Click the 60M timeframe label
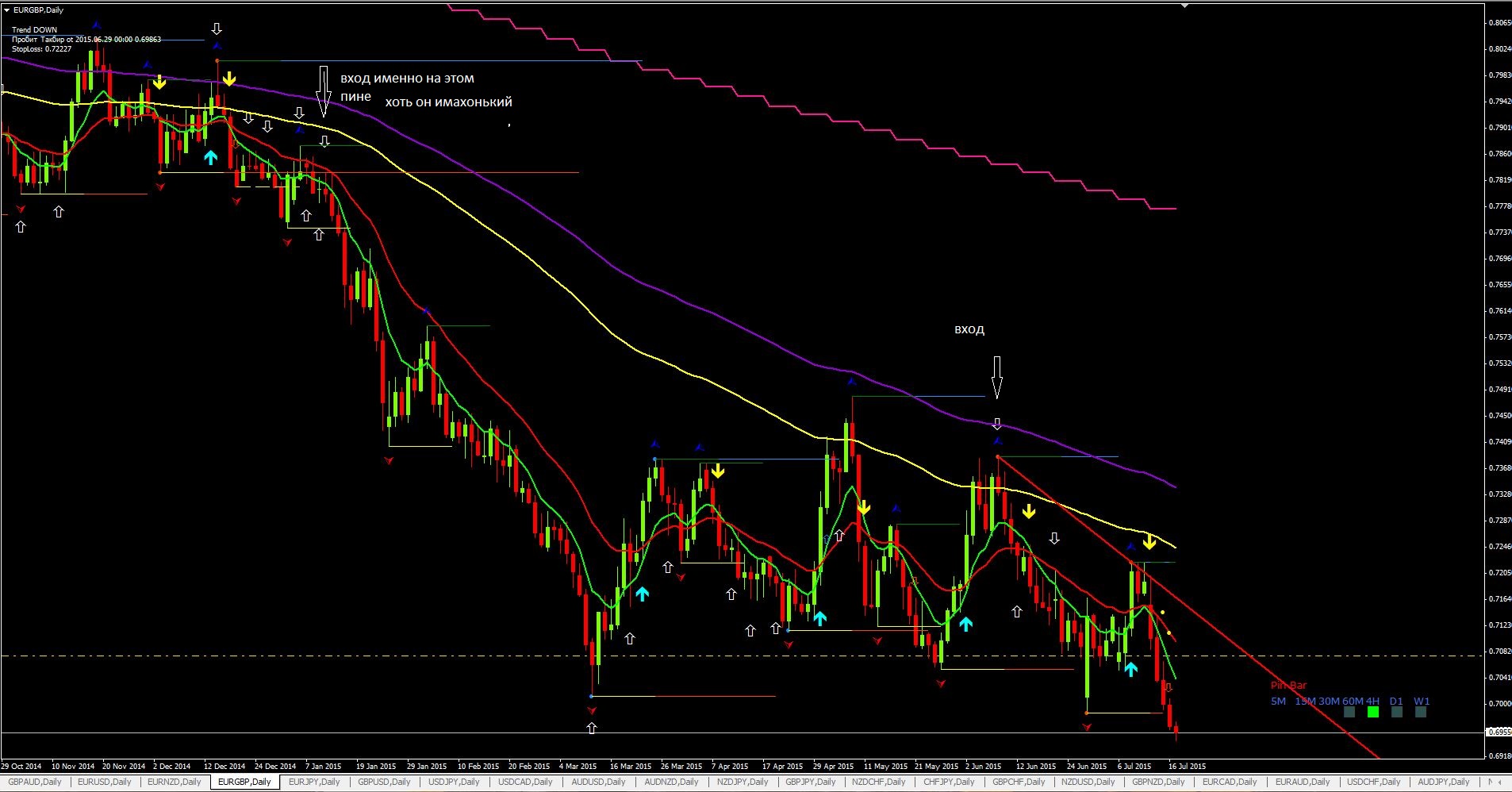This screenshot has height=792, width=1512. [1353, 701]
